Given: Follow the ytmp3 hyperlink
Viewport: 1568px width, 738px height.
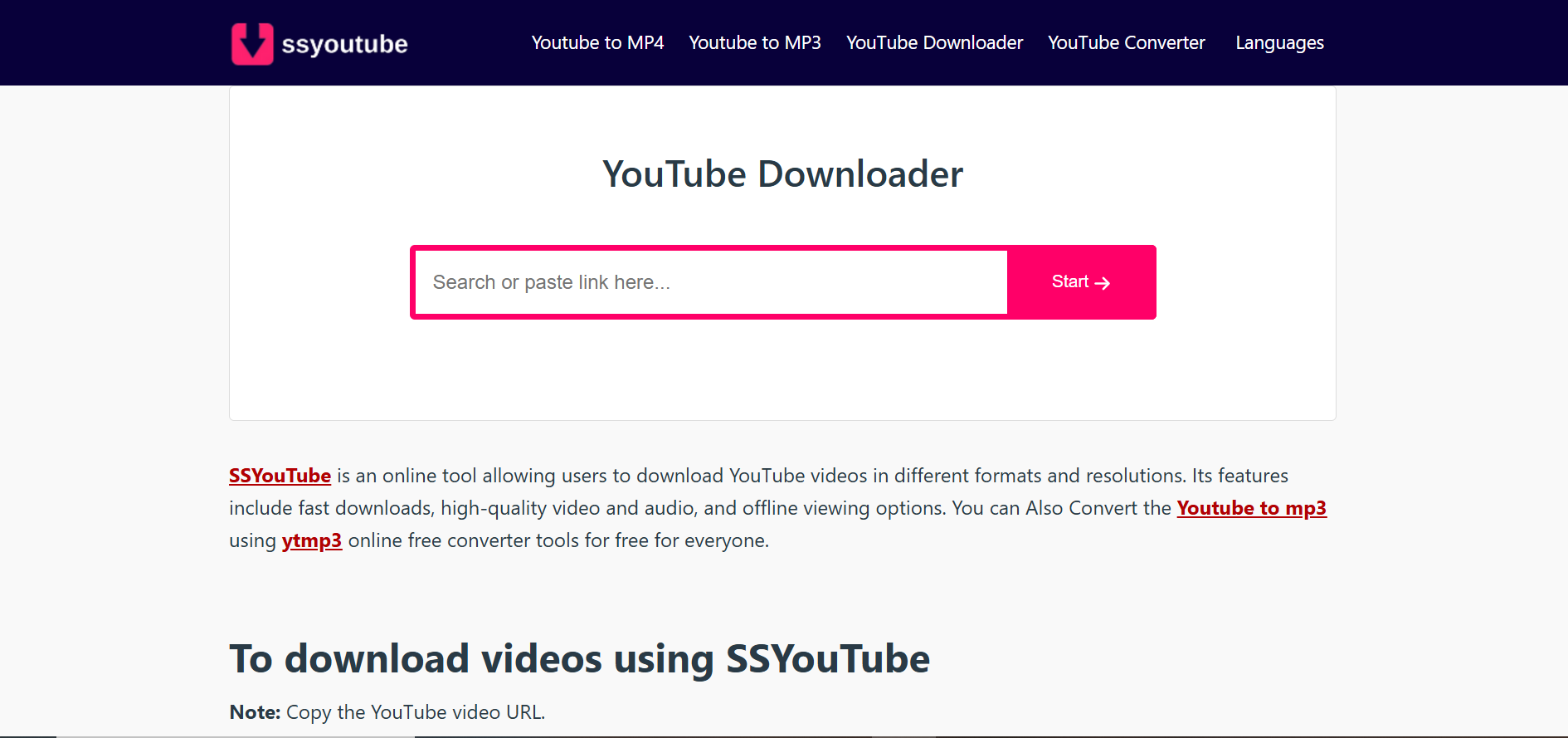Looking at the screenshot, I should coord(312,540).
